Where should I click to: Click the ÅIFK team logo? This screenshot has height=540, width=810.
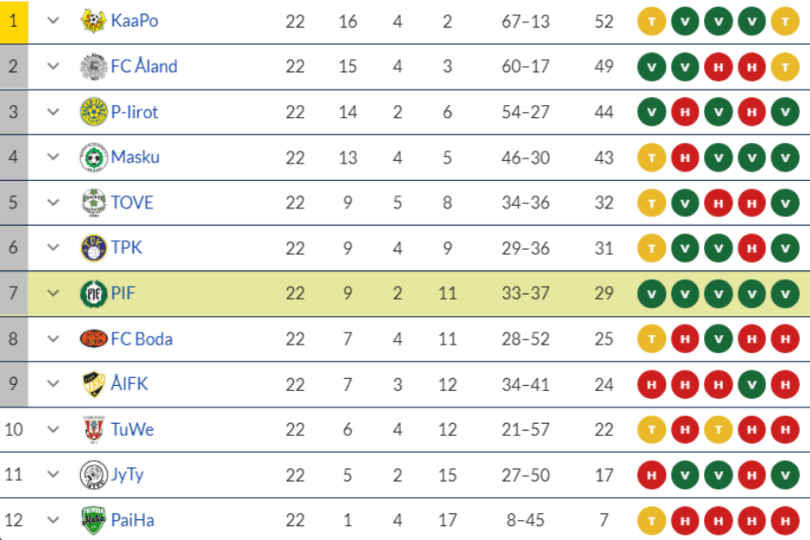coord(93,384)
